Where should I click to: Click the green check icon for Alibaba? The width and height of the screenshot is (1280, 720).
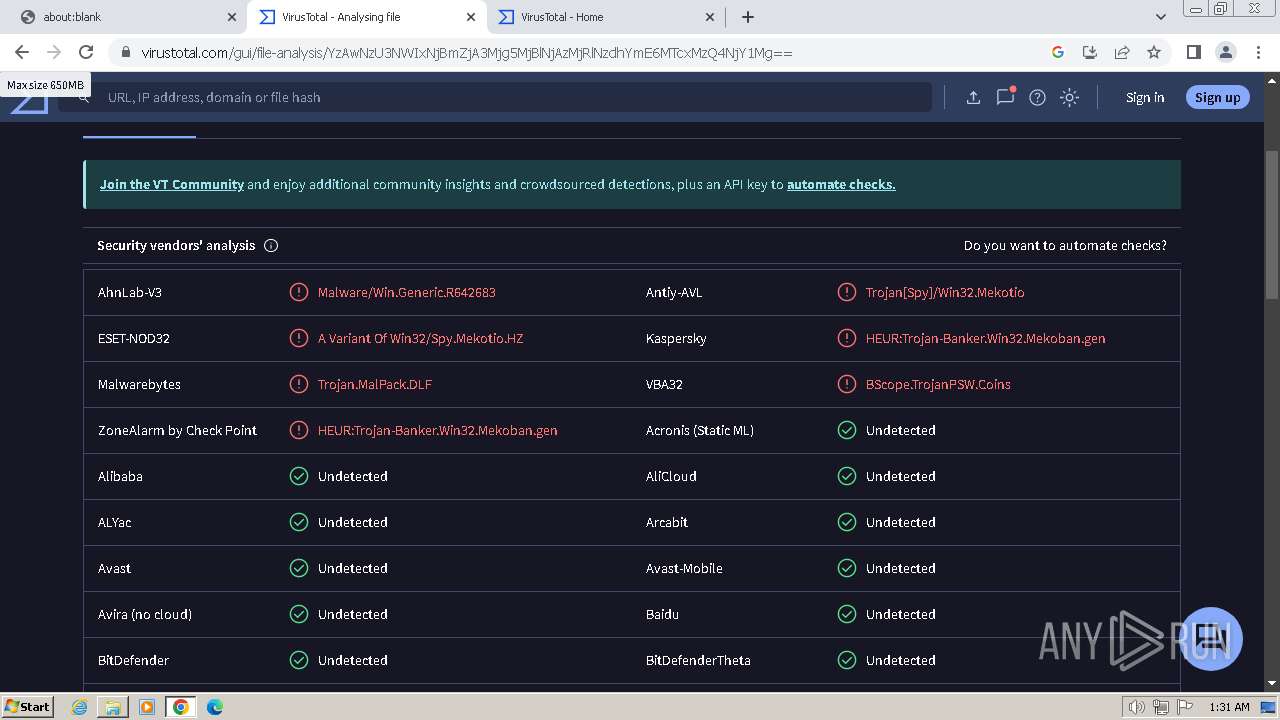(x=299, y=476)
